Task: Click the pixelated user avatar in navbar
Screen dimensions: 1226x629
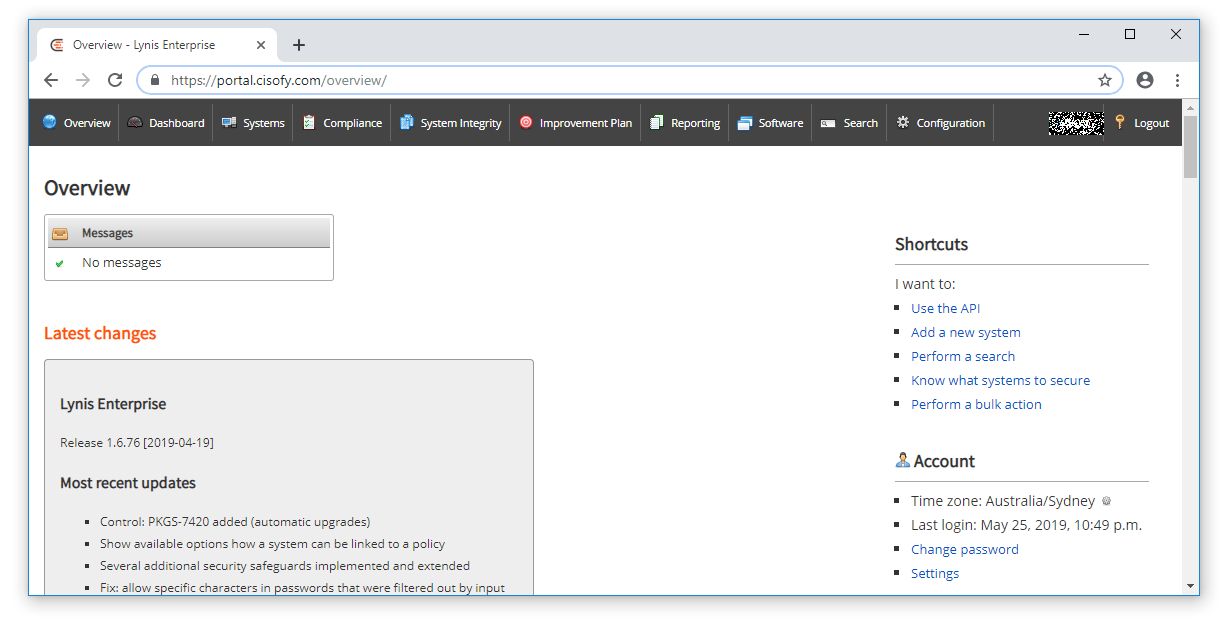Action: [1076, 122]
